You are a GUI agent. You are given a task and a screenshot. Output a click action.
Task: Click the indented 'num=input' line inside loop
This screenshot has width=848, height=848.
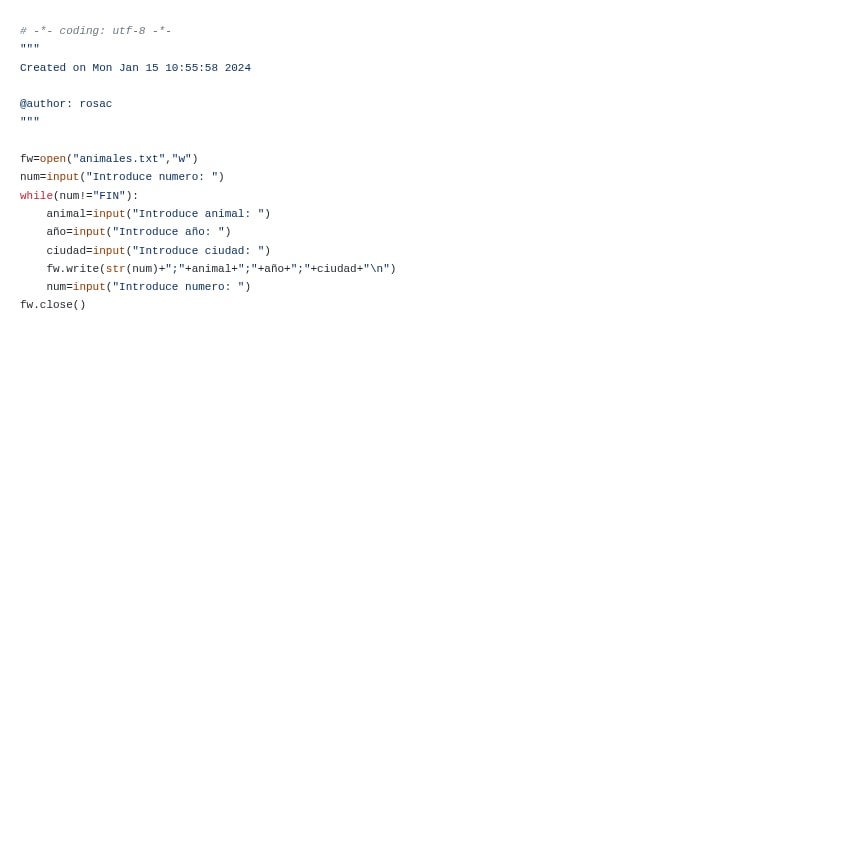tap(149, 287)
